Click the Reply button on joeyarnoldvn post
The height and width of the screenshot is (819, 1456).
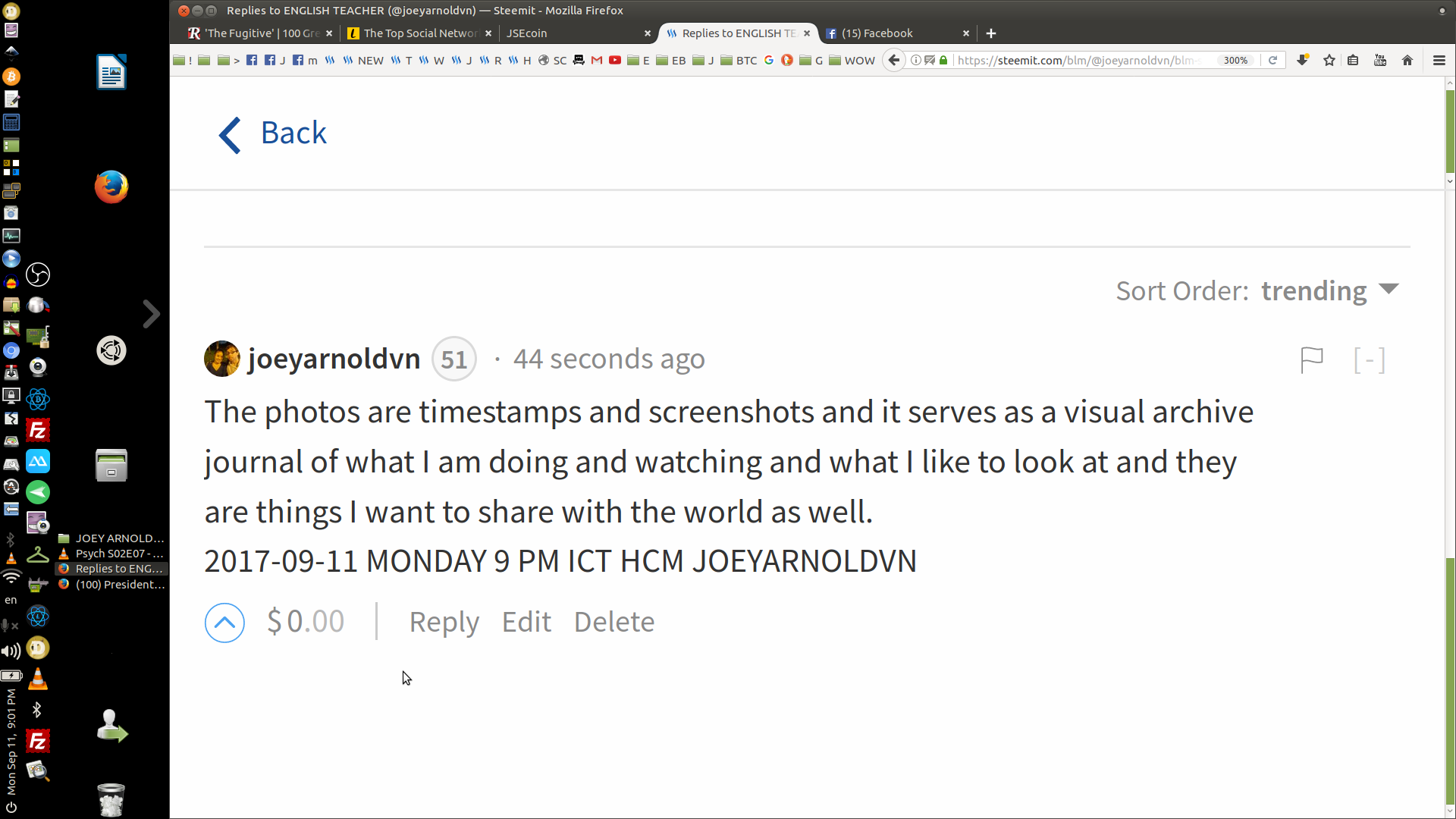tap(443, 621)
